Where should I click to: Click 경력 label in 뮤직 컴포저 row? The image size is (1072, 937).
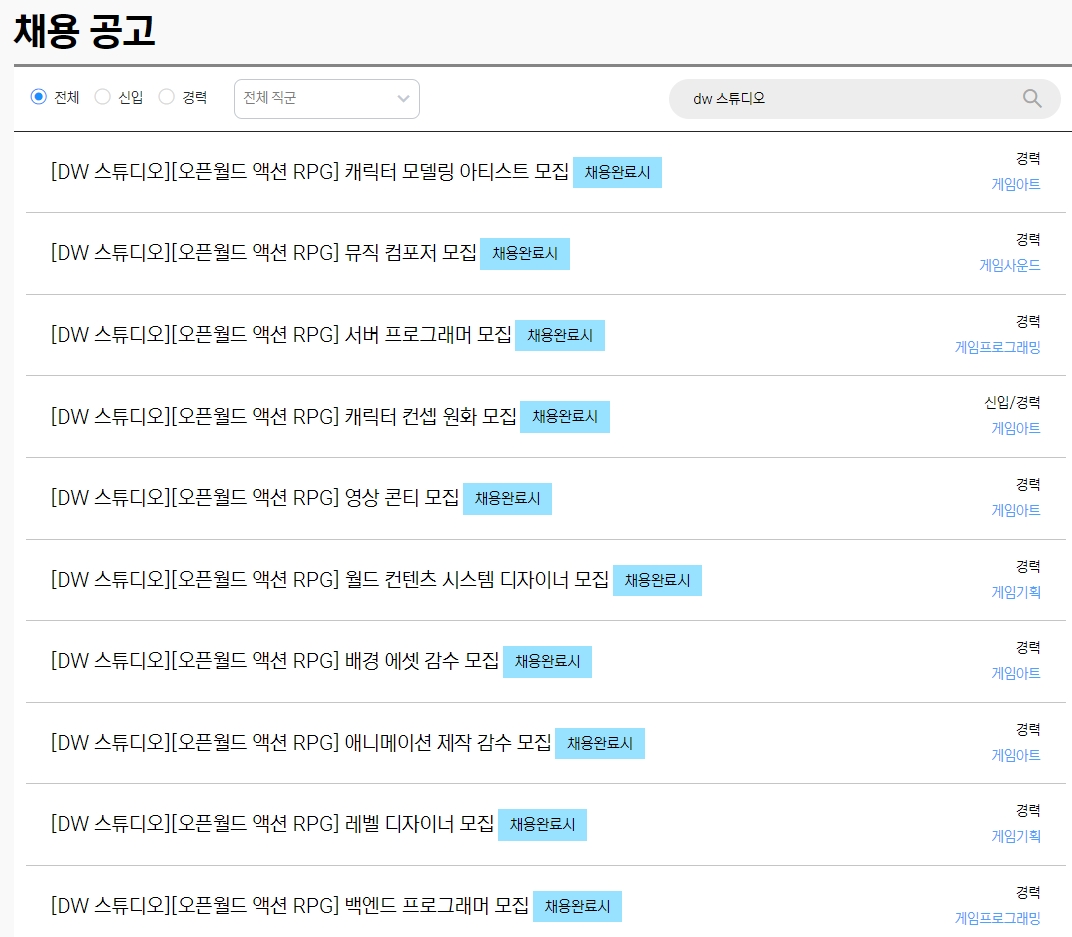tap(1028, 240)
